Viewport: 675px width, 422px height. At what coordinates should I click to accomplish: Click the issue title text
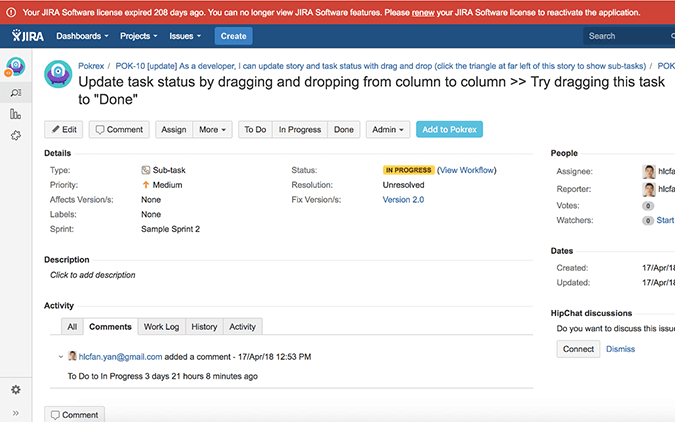pyautogui.click(x=372, y=90)
